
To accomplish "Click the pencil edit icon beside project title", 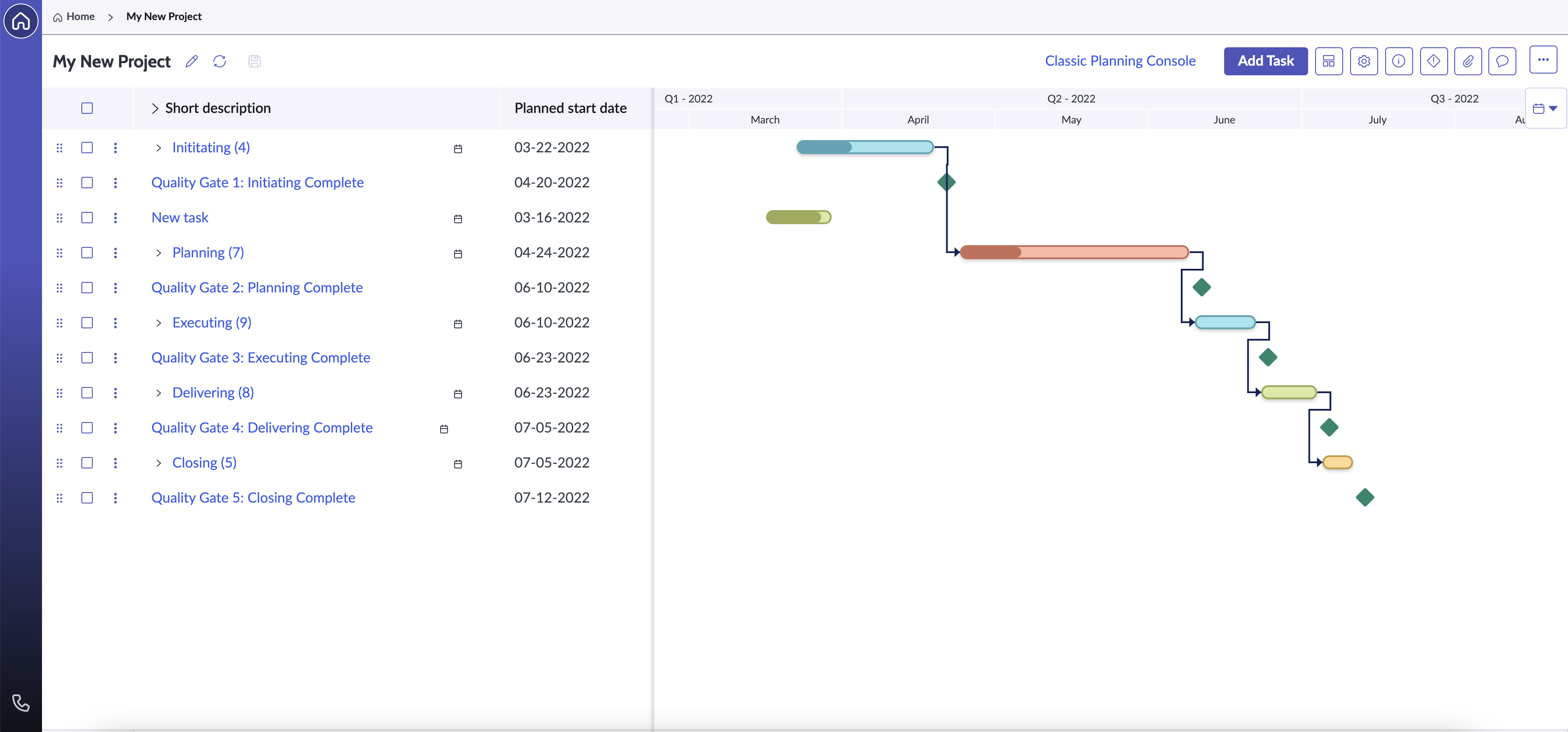I will (x=192, y=61).
